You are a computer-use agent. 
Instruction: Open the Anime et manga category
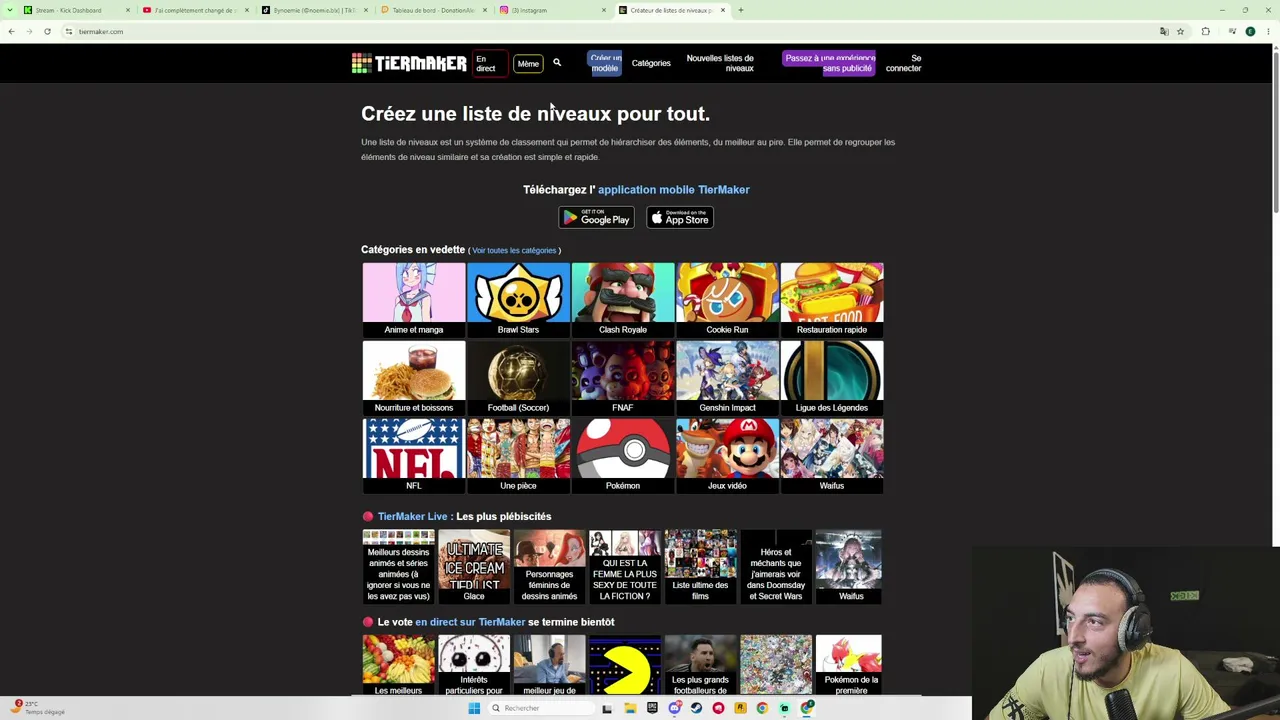point(414,300)
